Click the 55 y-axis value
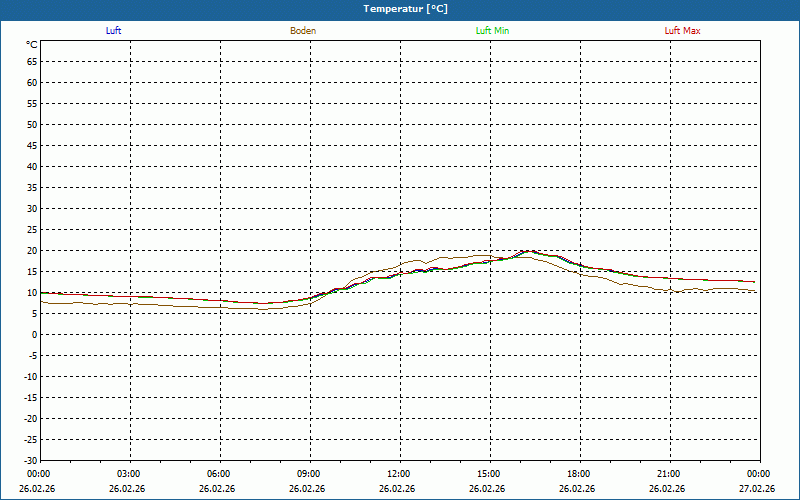The image size is (800, 500). point(32,104)
